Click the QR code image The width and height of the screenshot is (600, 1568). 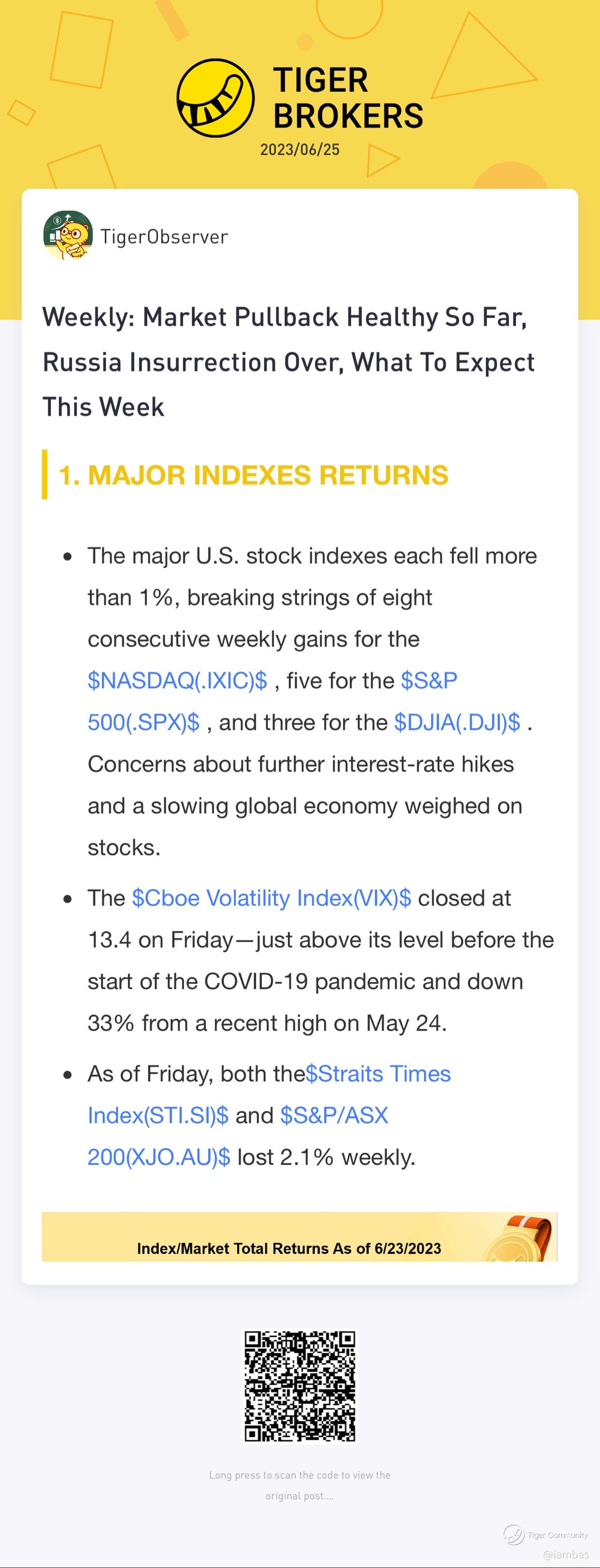(x=300, y=1386)
